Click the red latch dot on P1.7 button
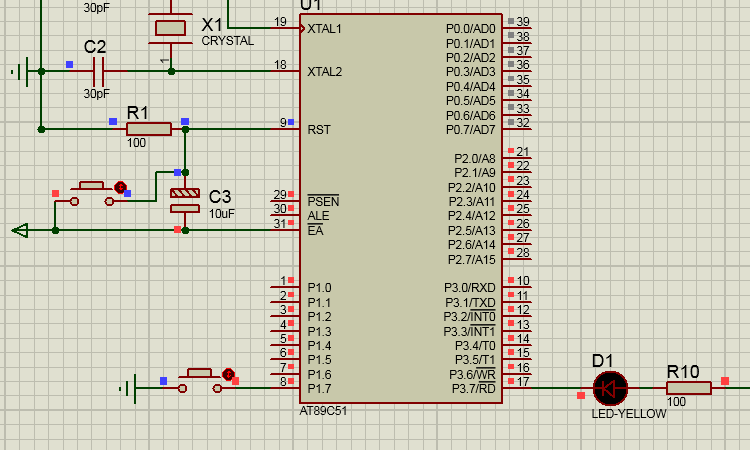The image size is (750, 450). [228, 374]
